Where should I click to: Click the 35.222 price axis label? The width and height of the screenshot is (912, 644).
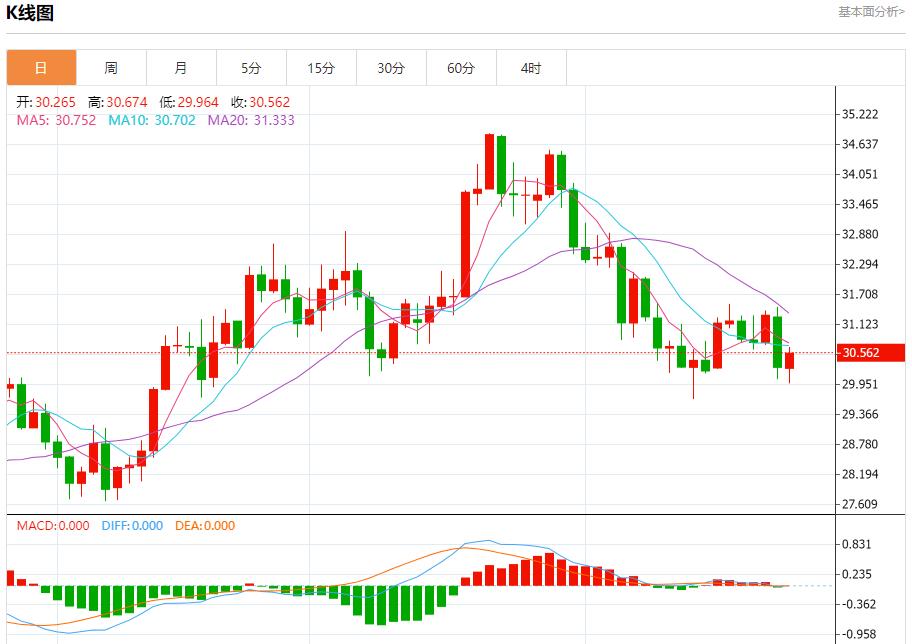point(860,115)
